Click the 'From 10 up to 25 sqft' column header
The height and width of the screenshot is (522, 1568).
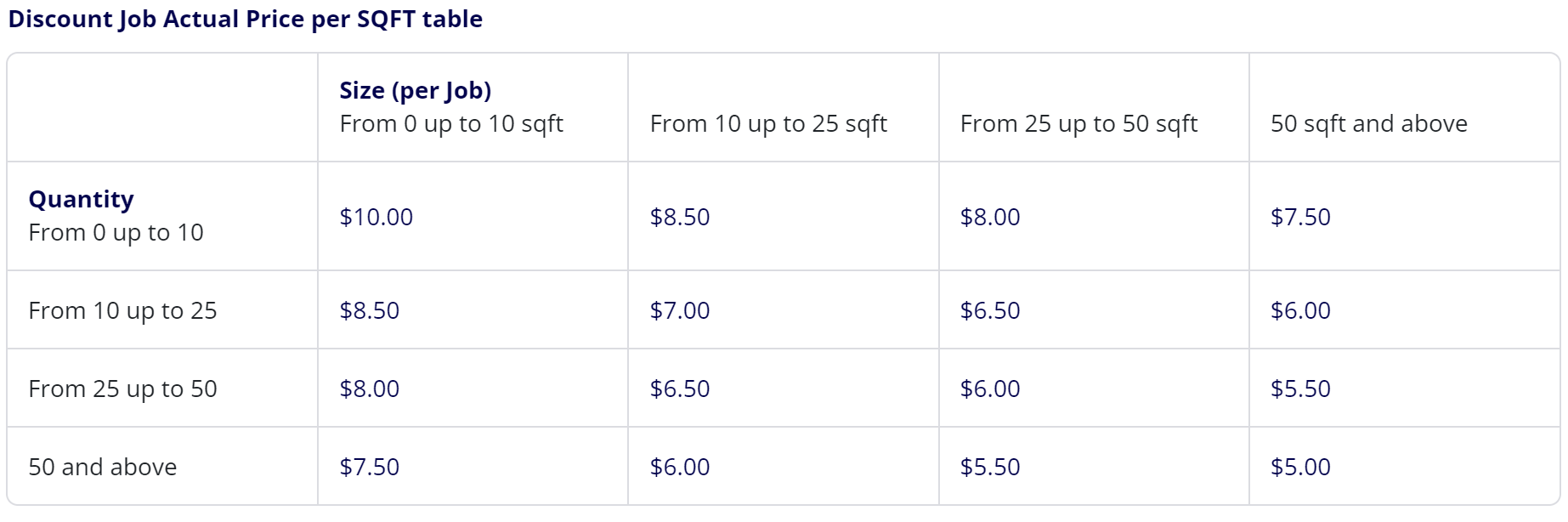point(784,107)
